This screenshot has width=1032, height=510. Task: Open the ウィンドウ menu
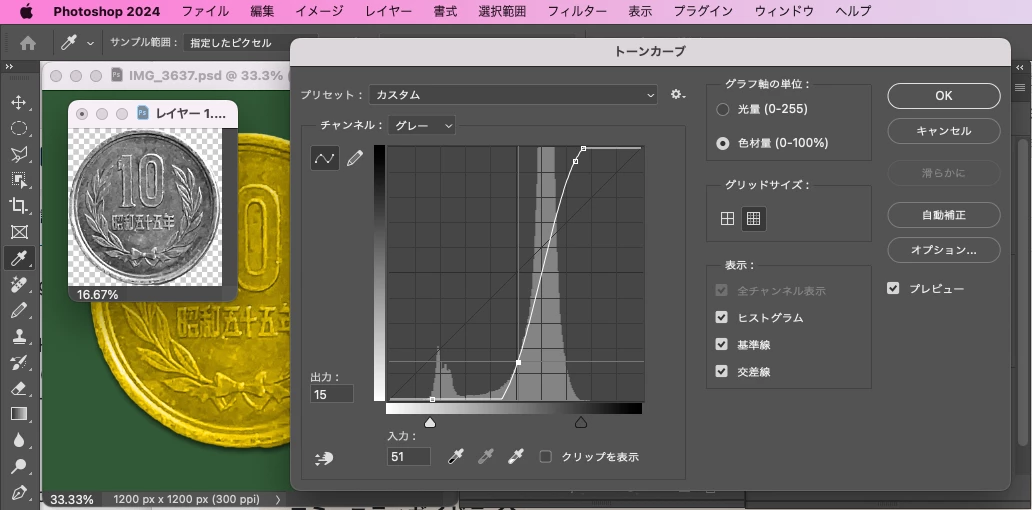point(784,11)
